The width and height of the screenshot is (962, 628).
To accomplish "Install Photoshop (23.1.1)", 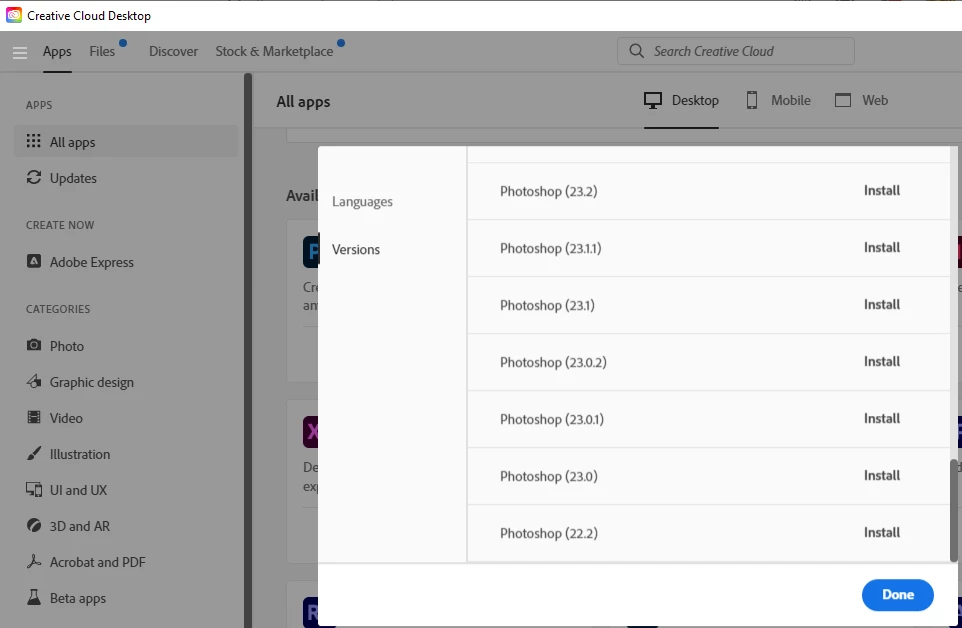I will (882, 248).
